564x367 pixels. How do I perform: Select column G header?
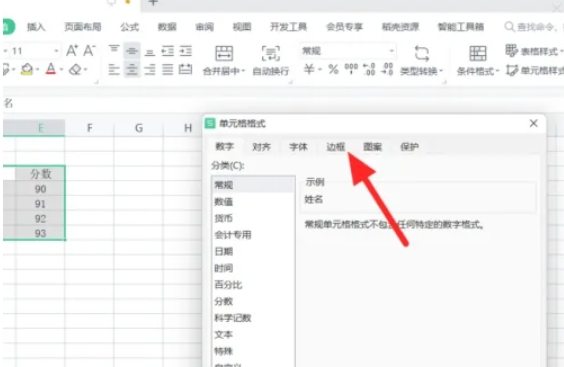click(138, 128)
